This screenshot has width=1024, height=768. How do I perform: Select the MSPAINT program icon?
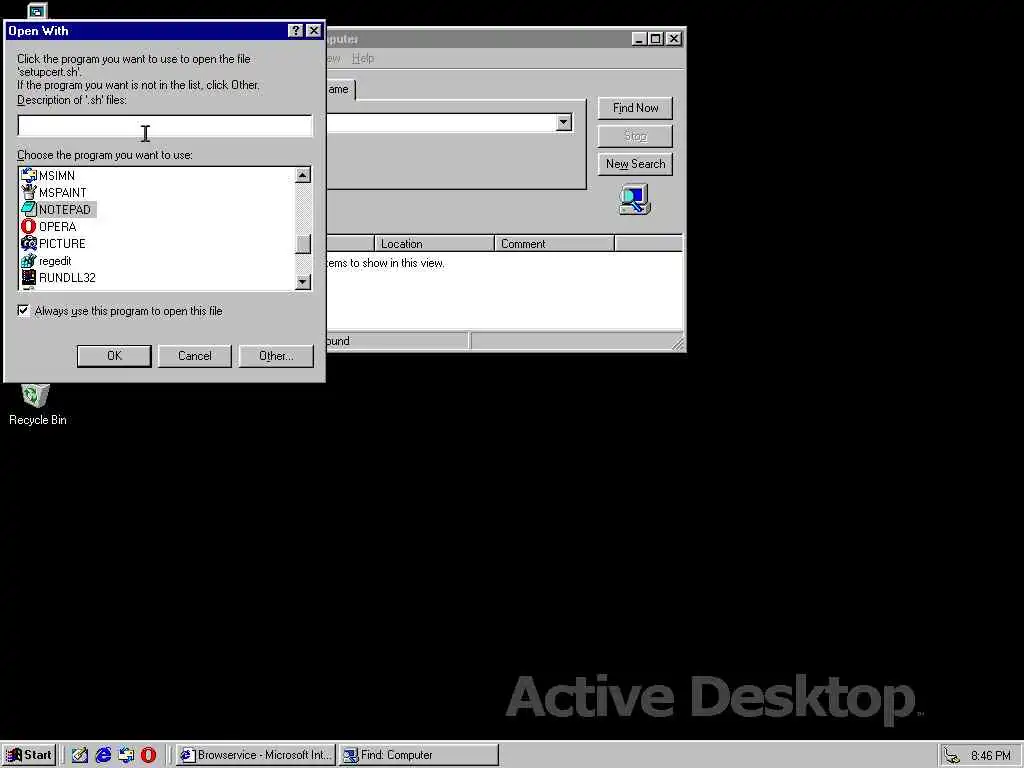29,192
